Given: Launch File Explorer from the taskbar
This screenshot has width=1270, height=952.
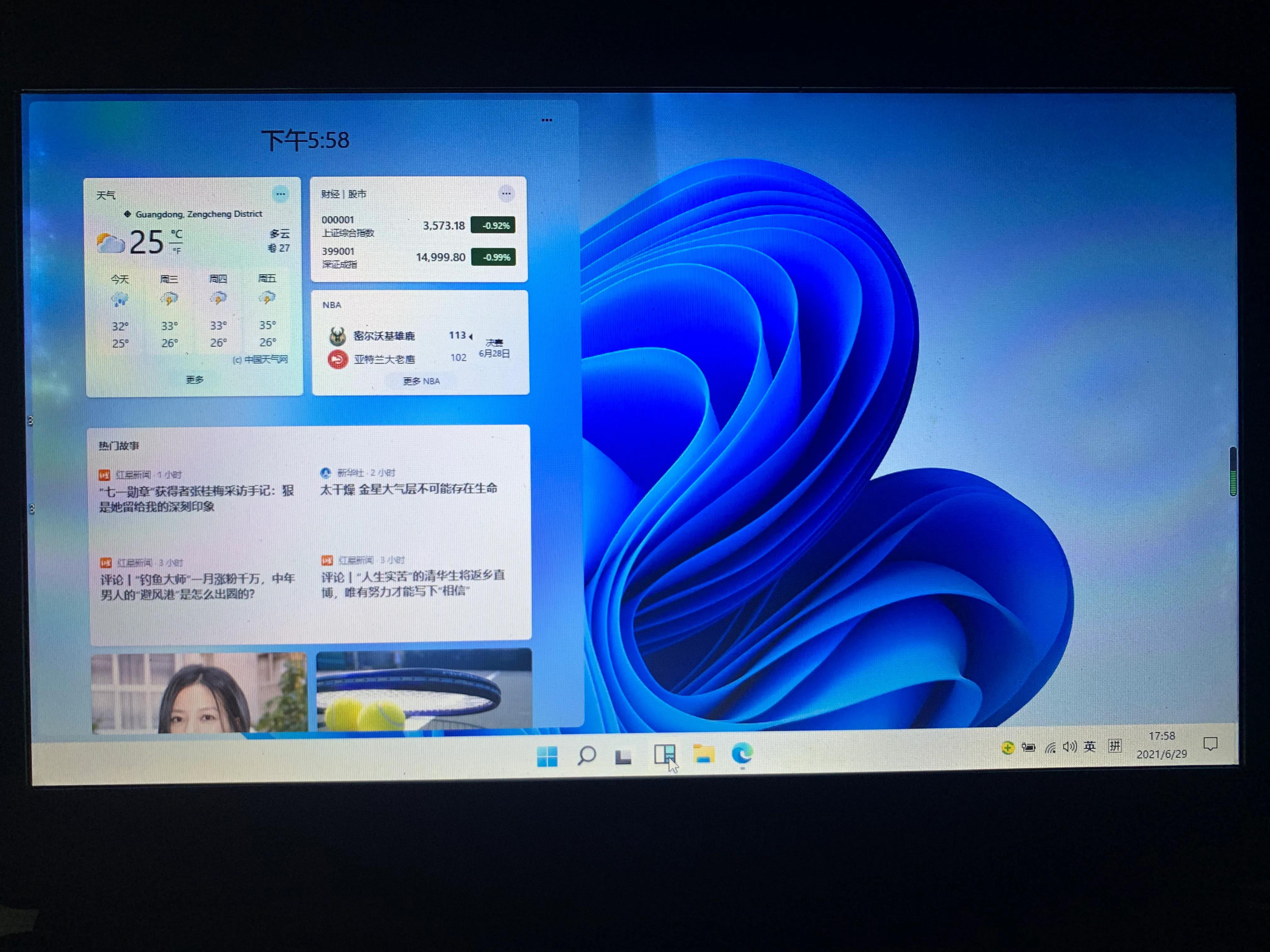Looking at the screenshot, I should click(x=703, y=754).
